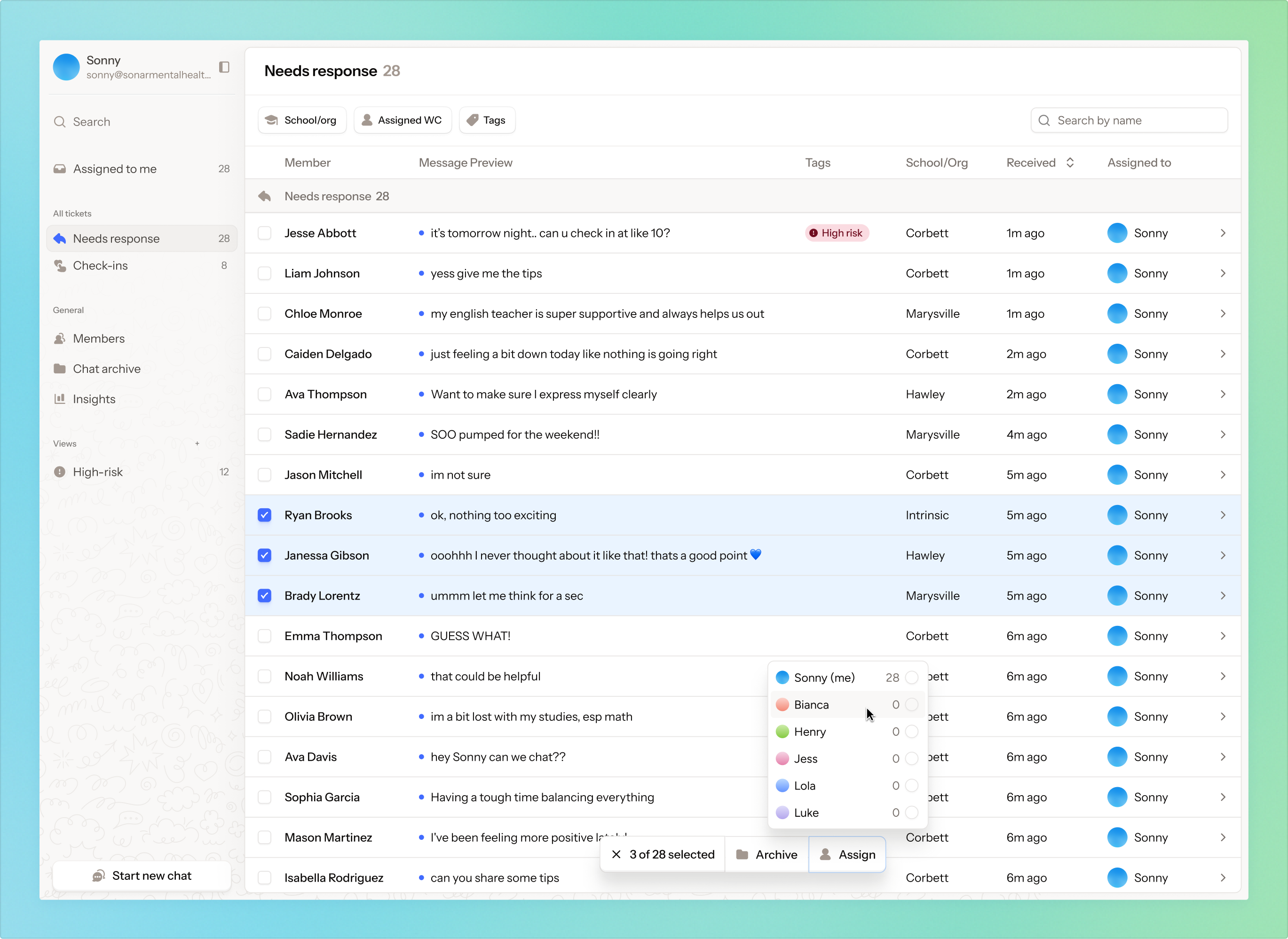Open Members section in sidebar
This screenshot has width=1288, height=939.
(x=98, y=338)
